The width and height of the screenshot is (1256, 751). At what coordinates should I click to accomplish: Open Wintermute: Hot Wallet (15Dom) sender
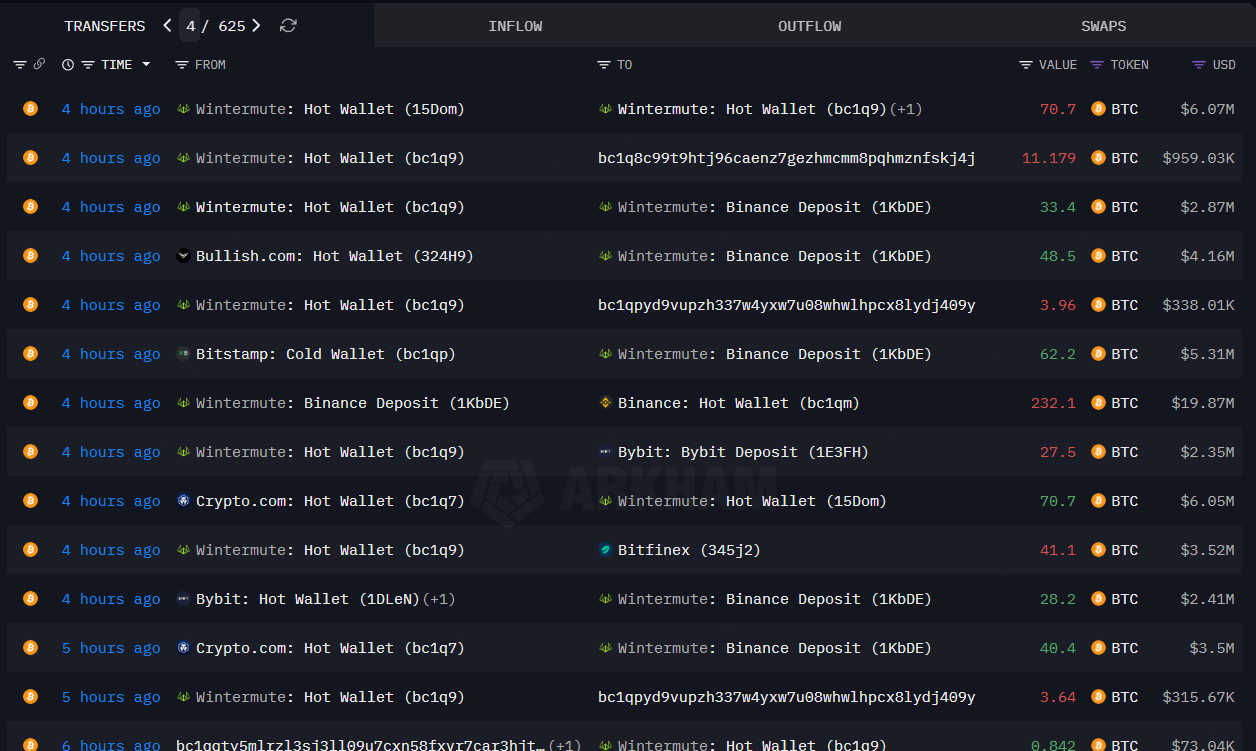[x=330, y=109]
